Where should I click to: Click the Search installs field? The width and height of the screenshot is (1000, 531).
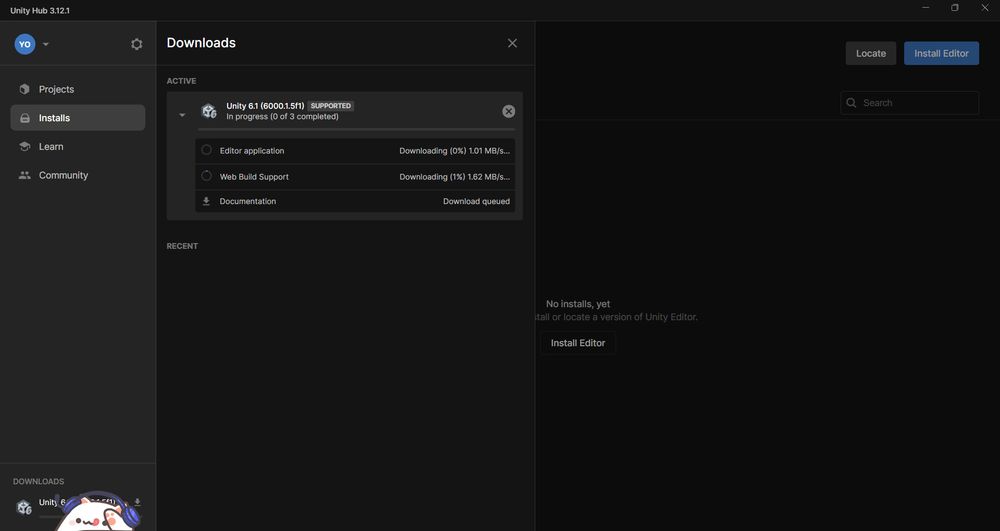(x=909, y=103)
